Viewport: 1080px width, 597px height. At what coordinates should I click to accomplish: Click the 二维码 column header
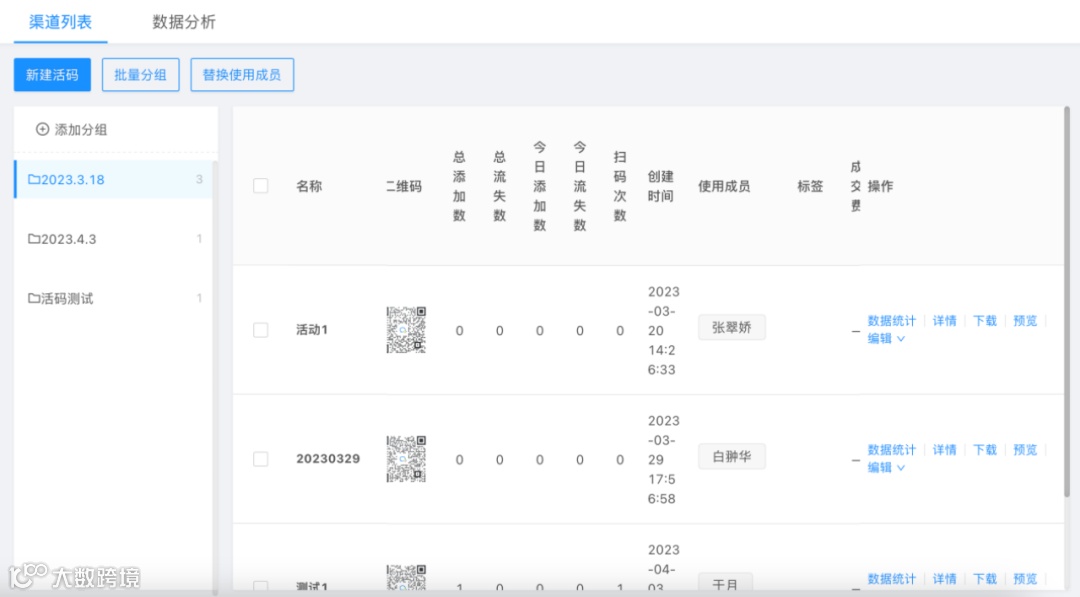point(404,186)
